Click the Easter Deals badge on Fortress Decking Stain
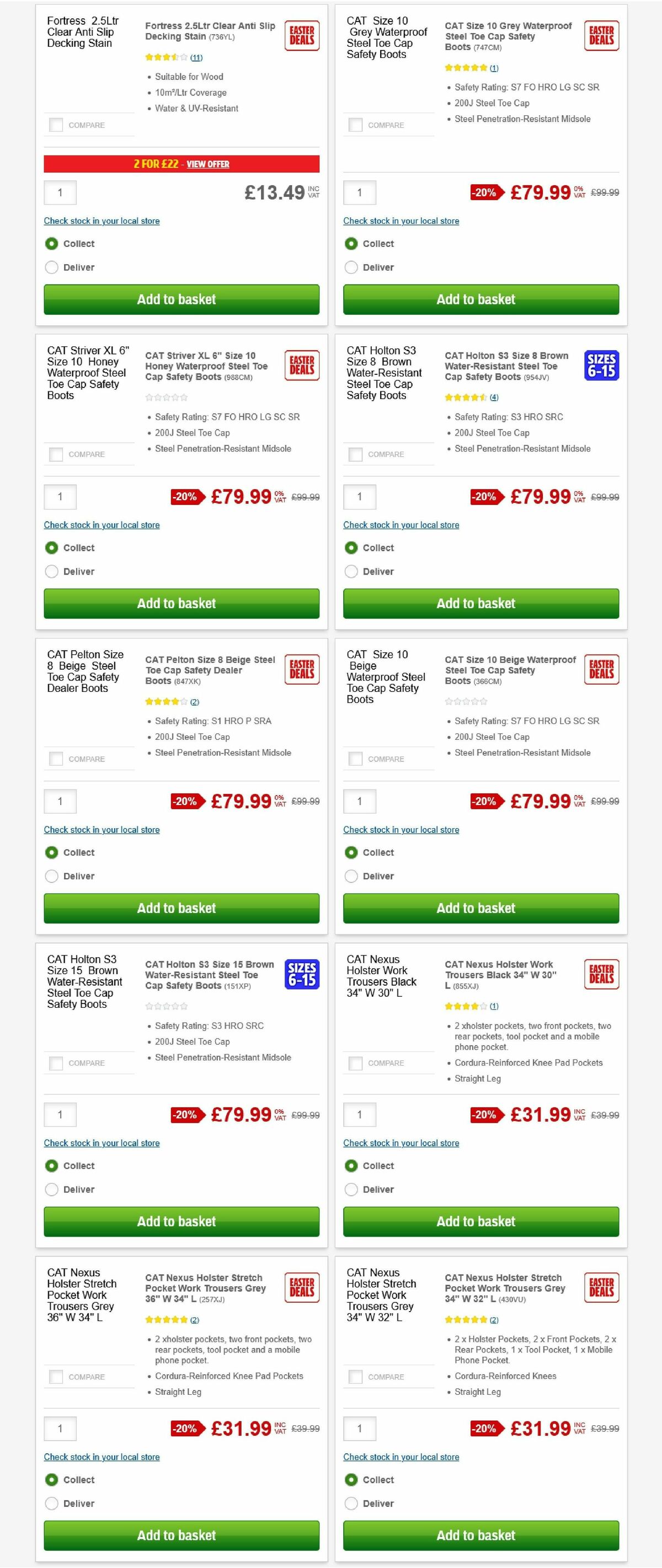Screen dimensions: 662x1568 pyautogui.click(x=302, y=35)
